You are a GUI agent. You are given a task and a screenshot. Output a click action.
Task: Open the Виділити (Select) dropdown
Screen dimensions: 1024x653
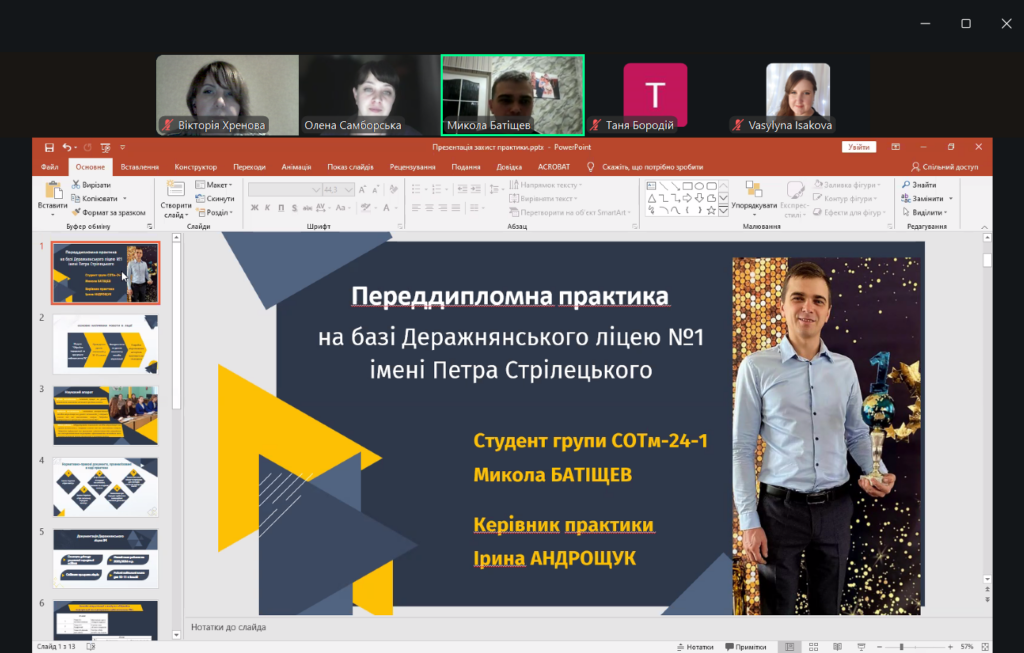926,212
